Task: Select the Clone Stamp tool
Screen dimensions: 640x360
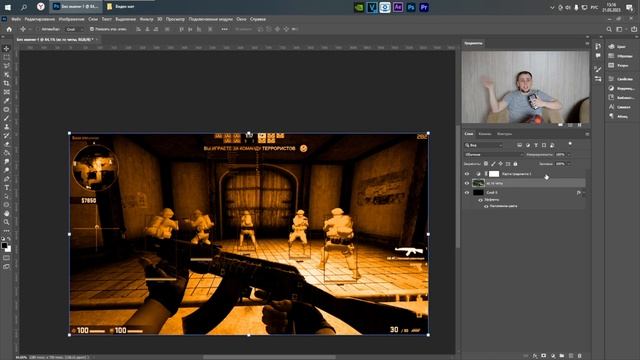Action: 6,127
